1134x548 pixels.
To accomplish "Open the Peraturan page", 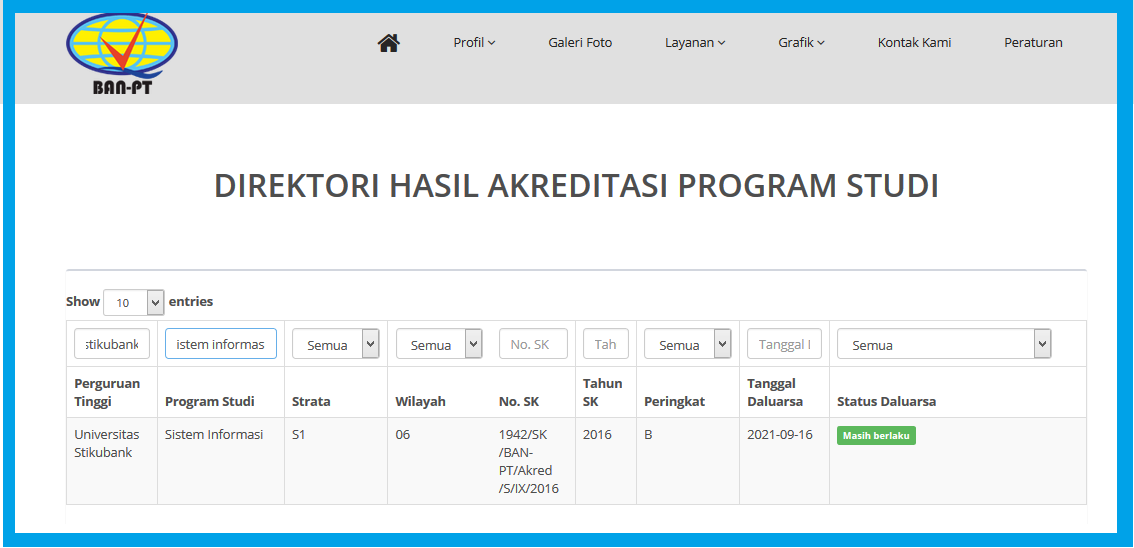I will point(1033,43).
